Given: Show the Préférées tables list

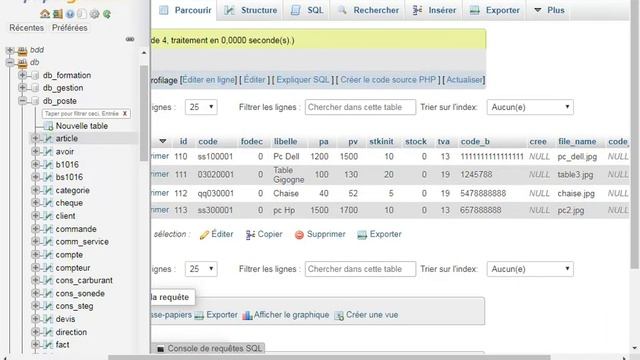Looking at the screenshot, I should coord(70,28).
